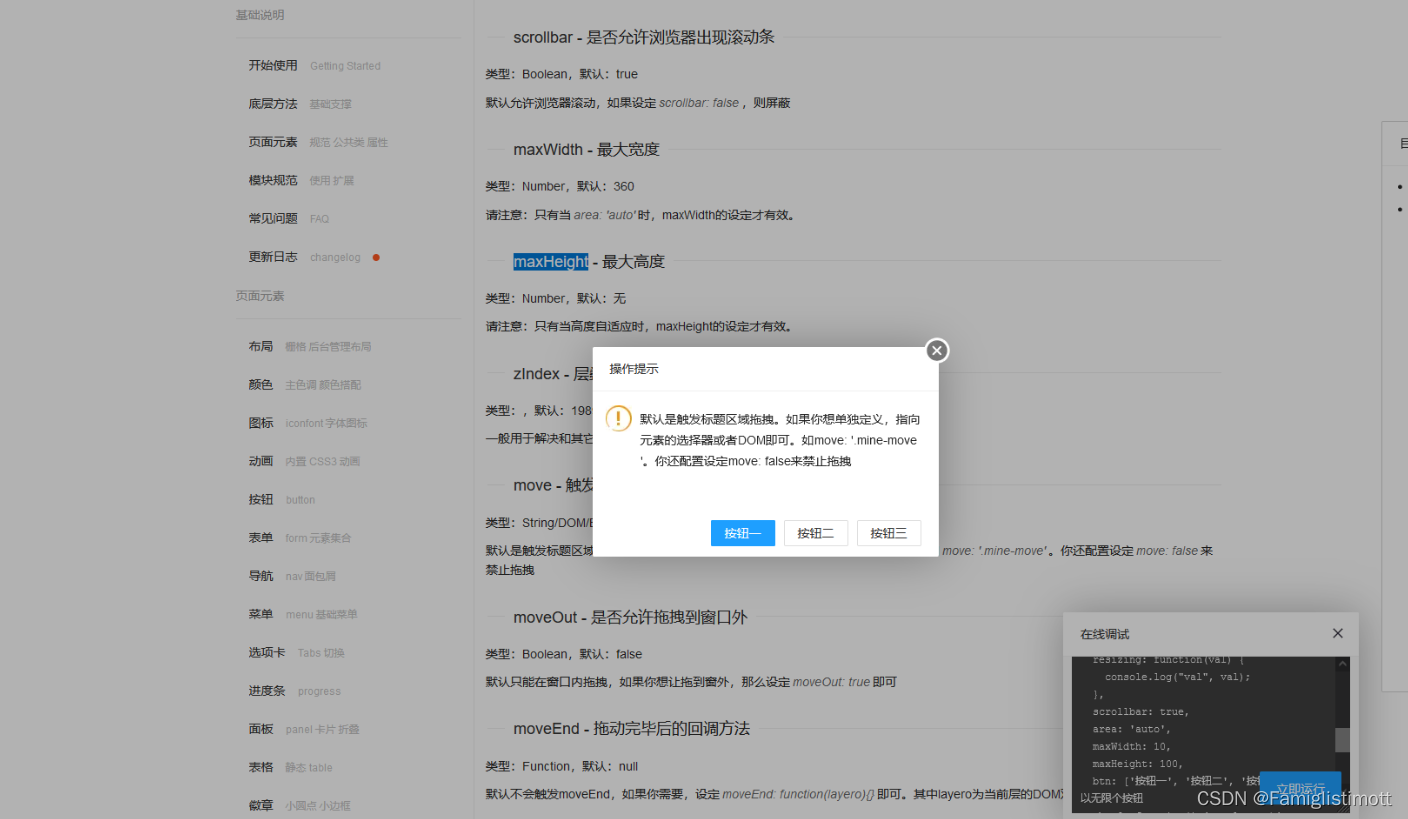Select 颜色 in the sidebar
This screenshot has height=819, width=1408.
click(260, 384)
